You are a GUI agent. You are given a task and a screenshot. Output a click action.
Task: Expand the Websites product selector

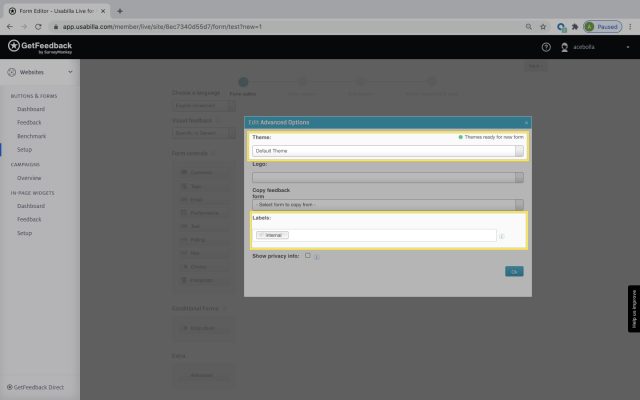point(40,72)
